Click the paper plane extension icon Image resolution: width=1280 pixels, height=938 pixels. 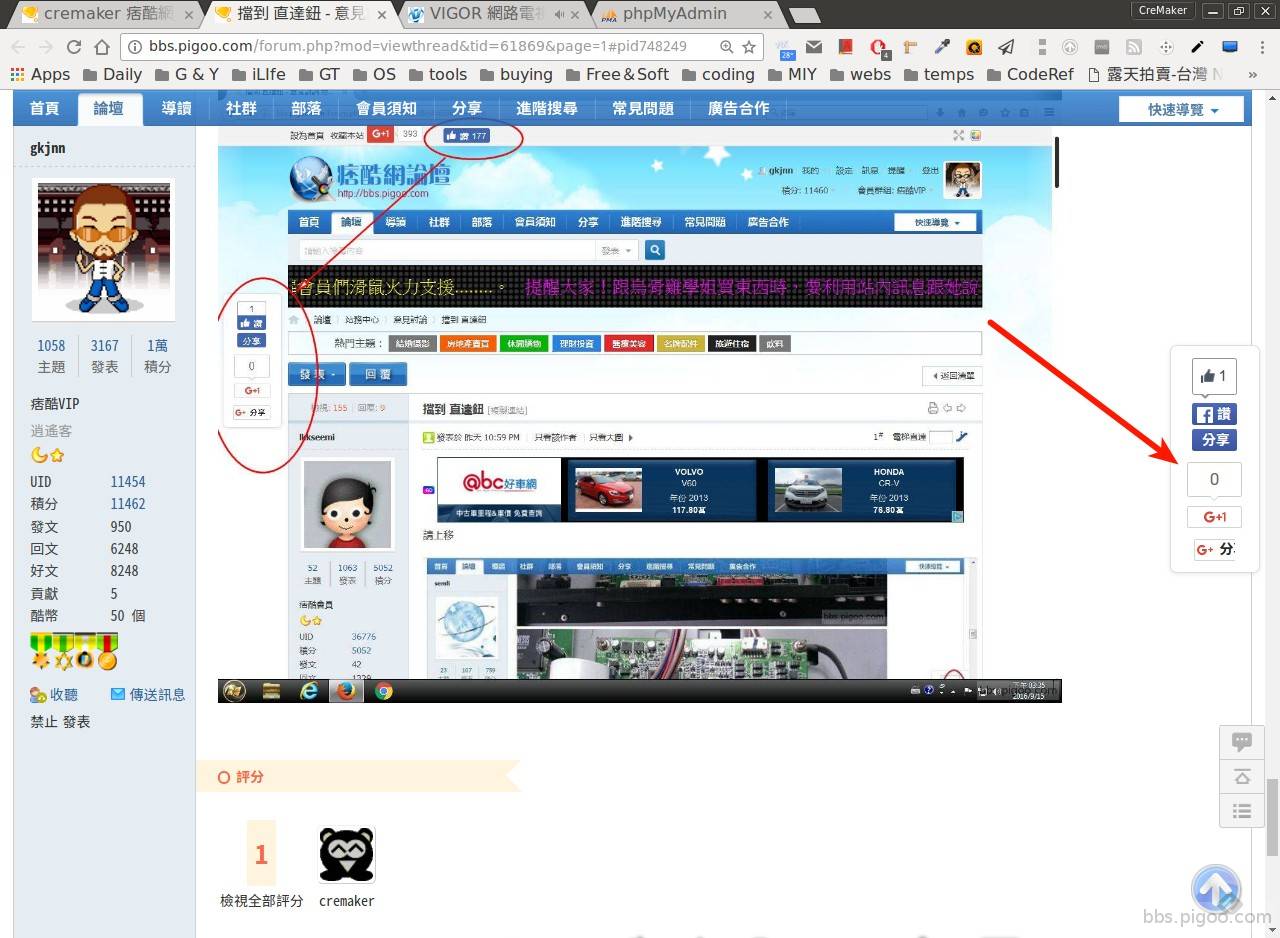1006,47
